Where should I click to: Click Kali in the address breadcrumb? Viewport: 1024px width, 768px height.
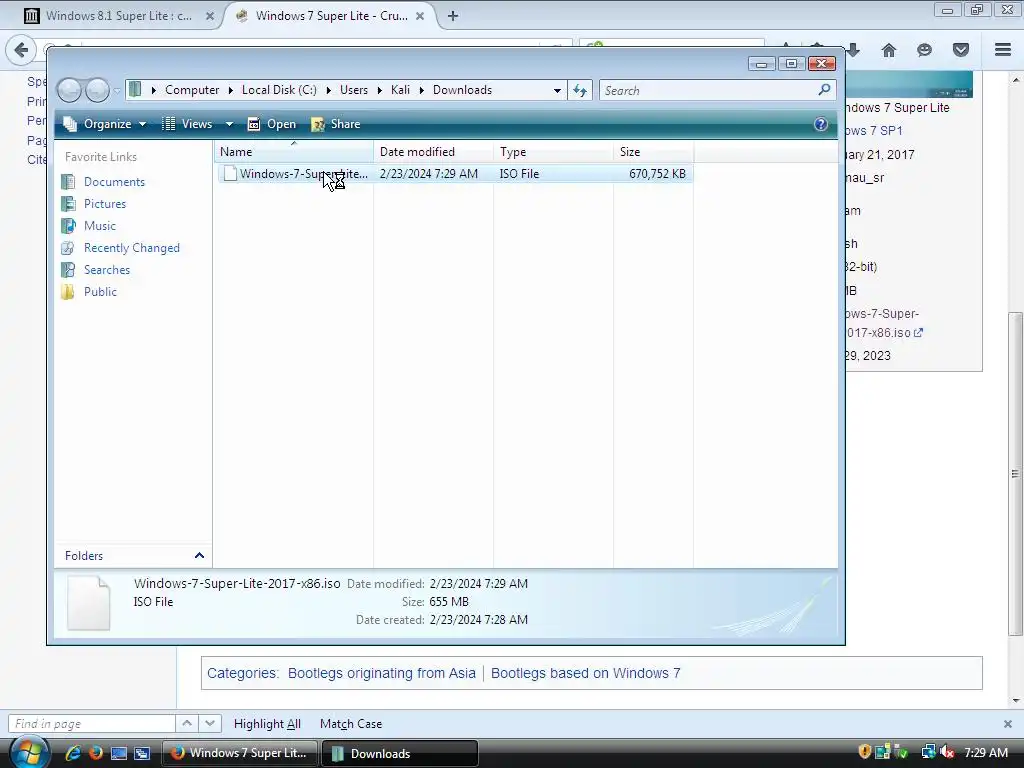pyautogui.click(x=400, y=90)
